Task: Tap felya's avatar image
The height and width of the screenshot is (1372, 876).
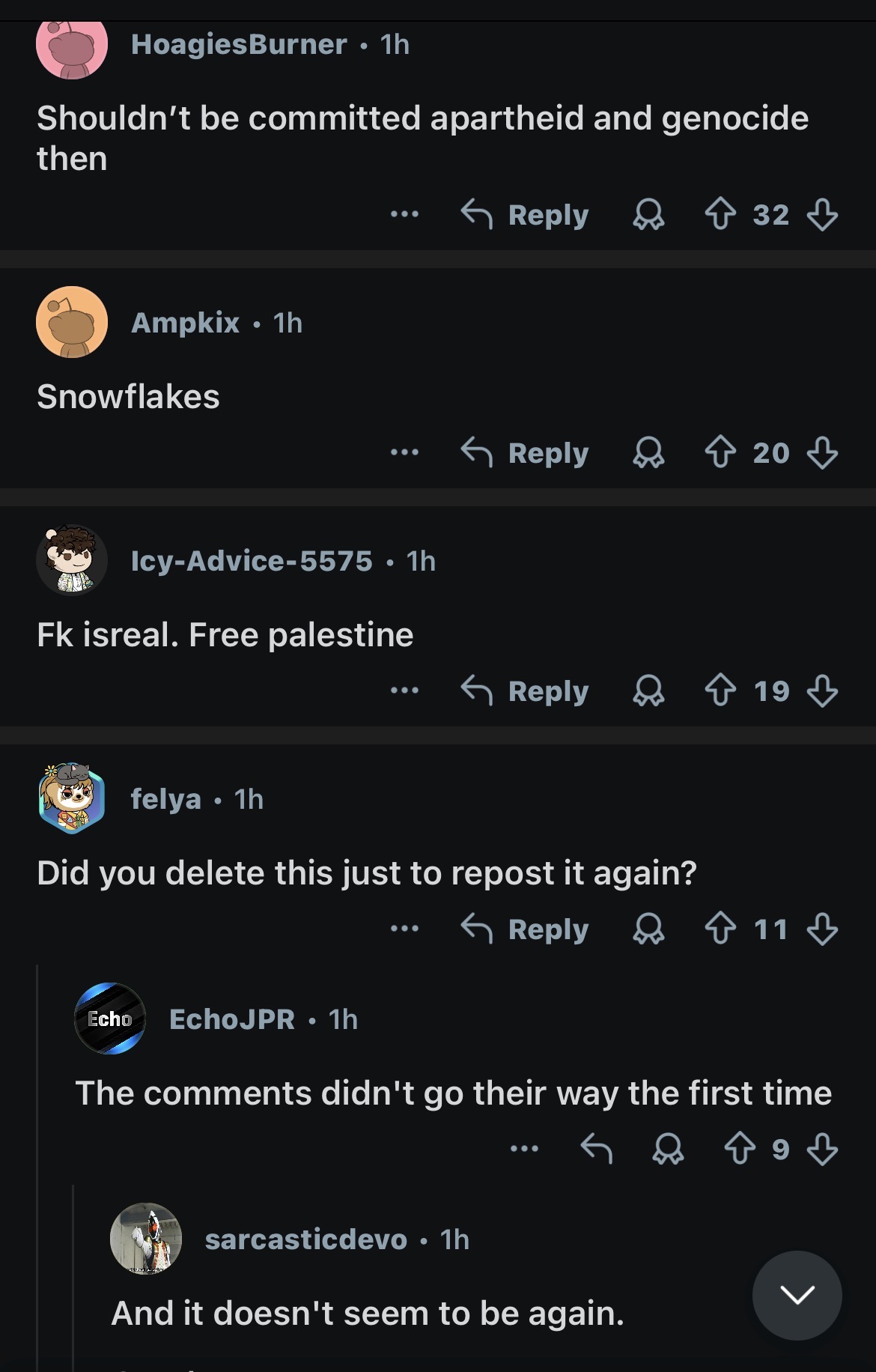Action: coord(72,798)
